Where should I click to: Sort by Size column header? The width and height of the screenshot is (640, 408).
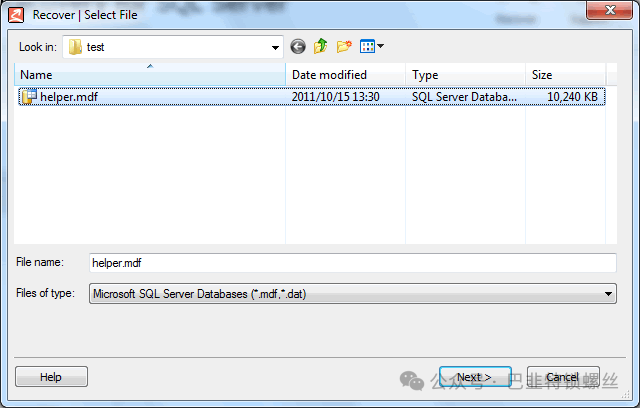[565, 75]
